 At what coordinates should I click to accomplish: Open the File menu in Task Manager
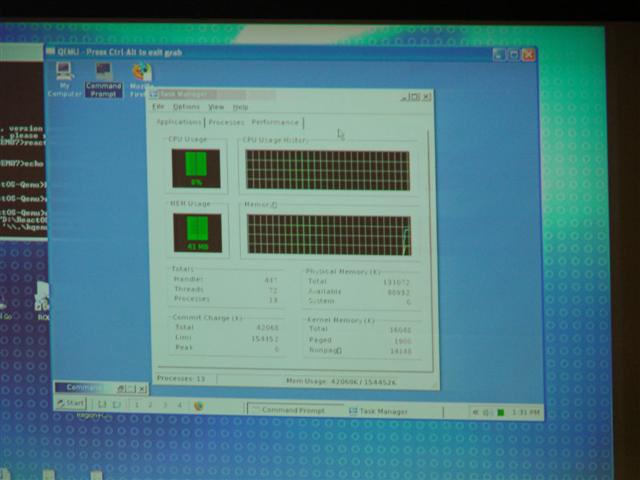(158, 107)
